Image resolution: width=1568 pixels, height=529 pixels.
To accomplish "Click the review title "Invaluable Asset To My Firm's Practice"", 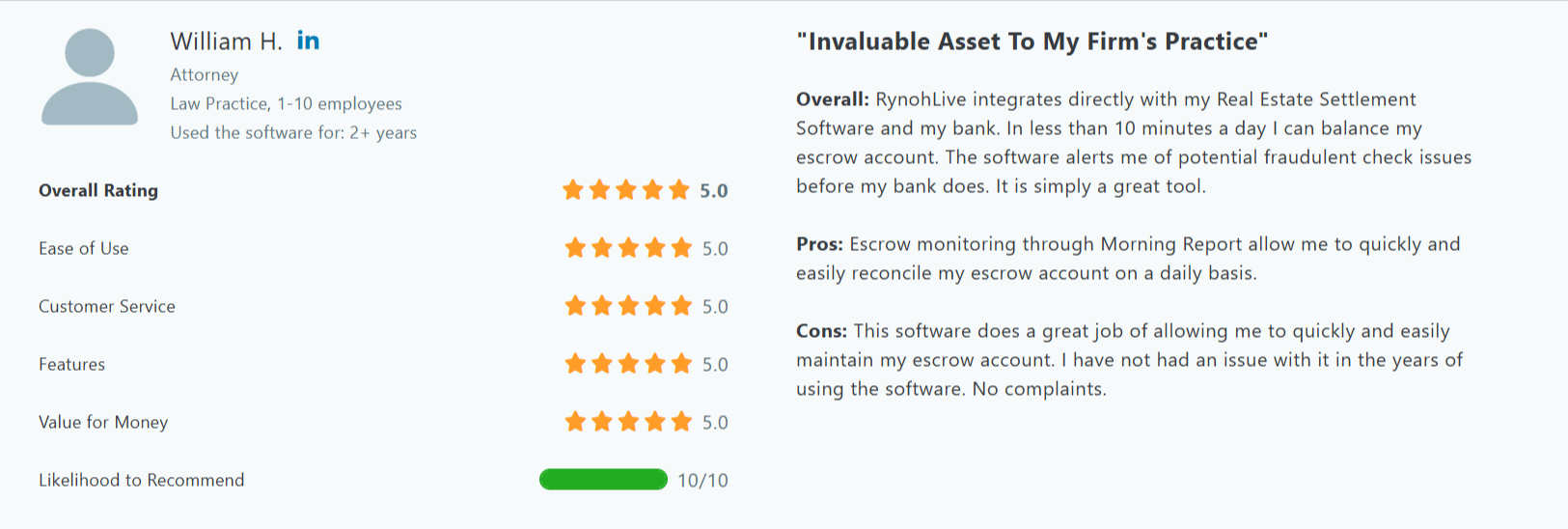I will [x=1032, y=42].
